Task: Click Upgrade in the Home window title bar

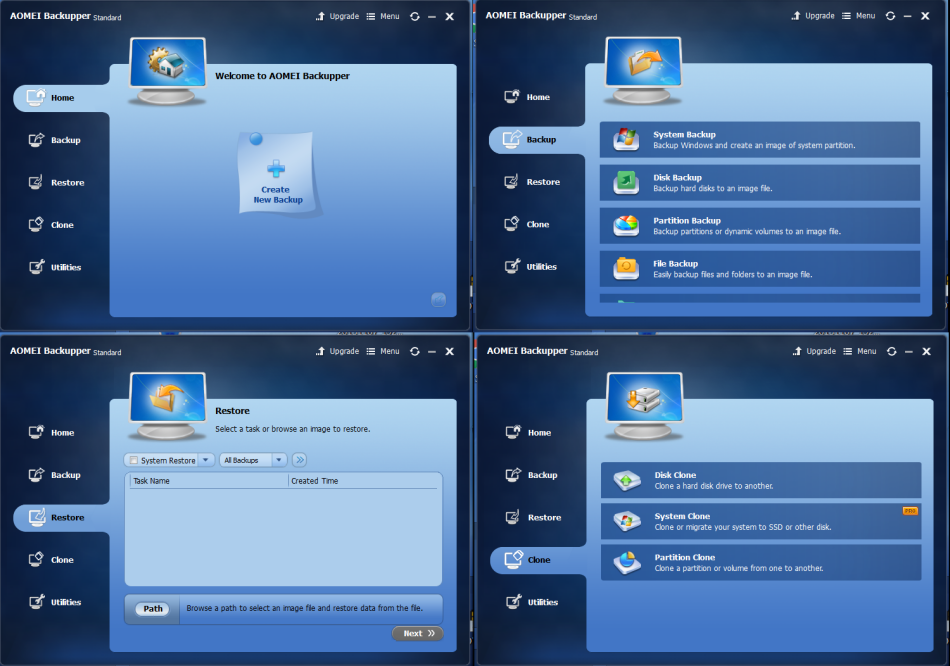Action: tap(337, 16)
